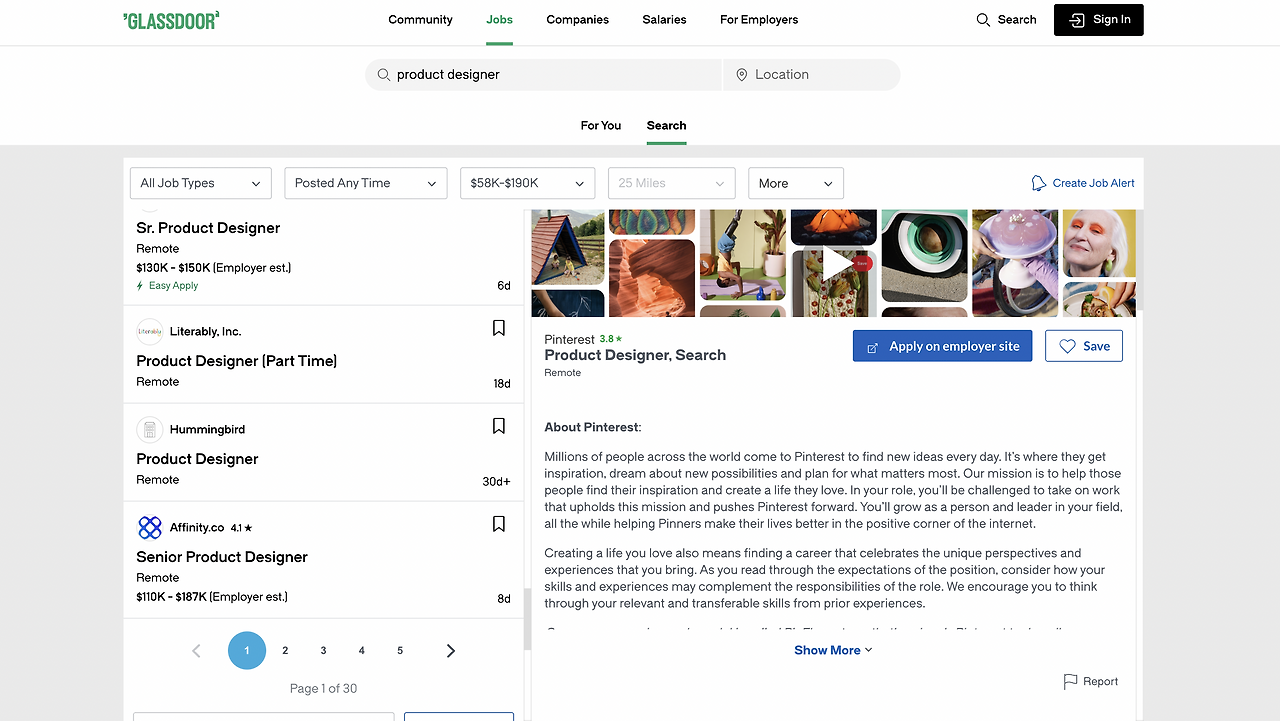1280x721 pixels.
Task: Click the Literably, Inc. company name
Action: (205, 332)
